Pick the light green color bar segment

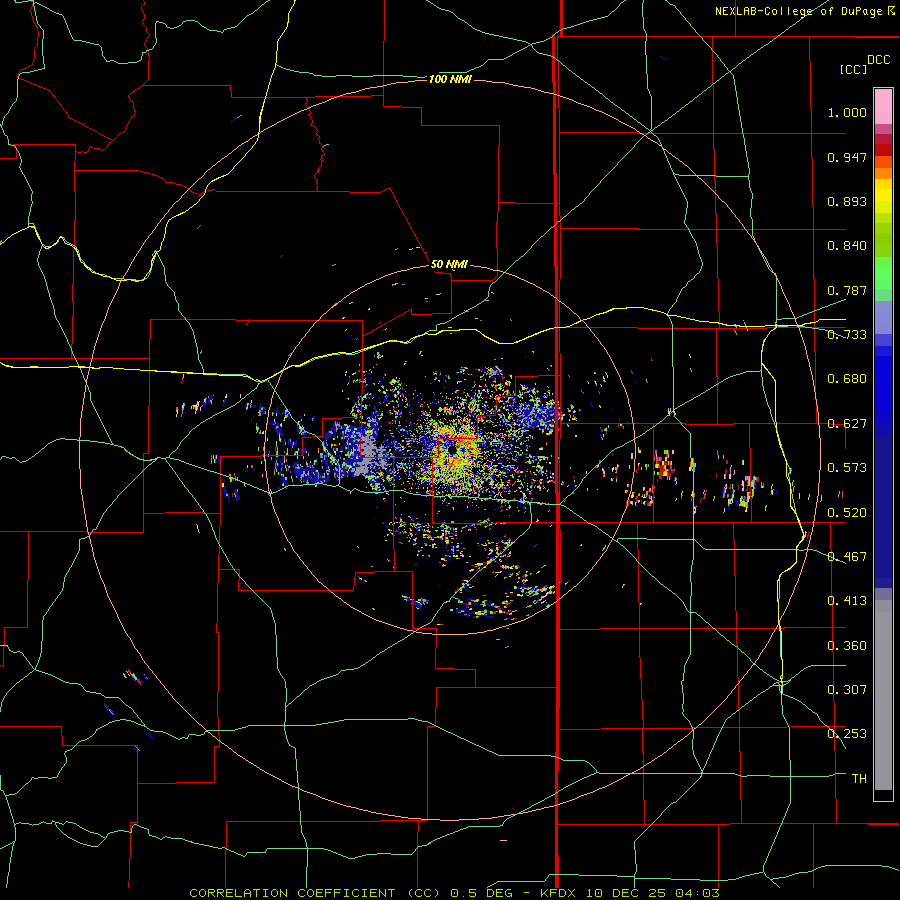click(x=883, y=273)
